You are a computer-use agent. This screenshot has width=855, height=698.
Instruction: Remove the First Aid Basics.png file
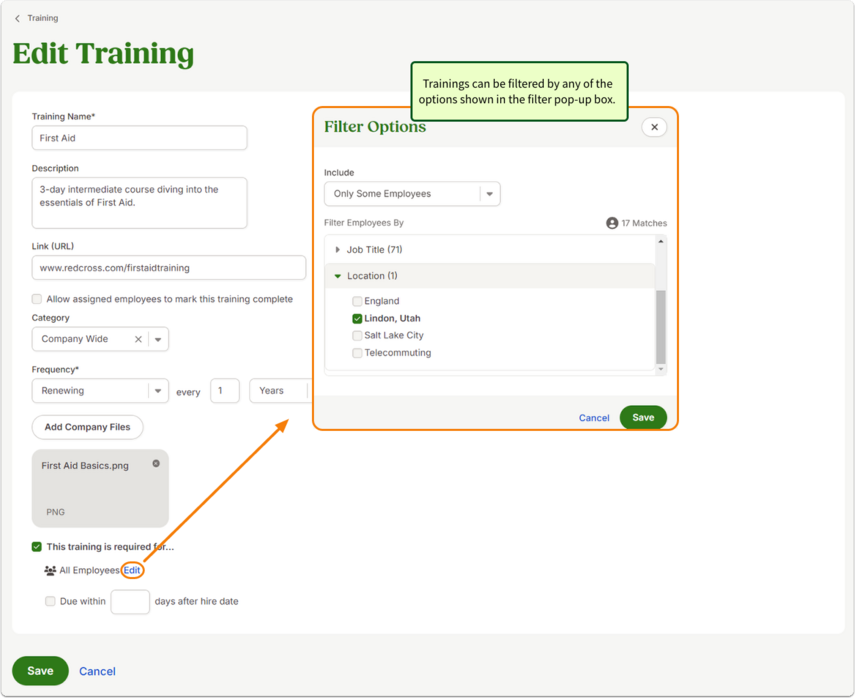[x=156, y=464]
